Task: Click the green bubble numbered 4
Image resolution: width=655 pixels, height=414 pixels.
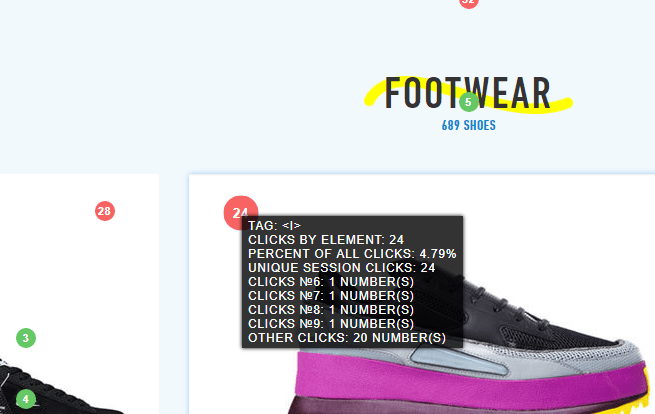Action: point(26,399)
